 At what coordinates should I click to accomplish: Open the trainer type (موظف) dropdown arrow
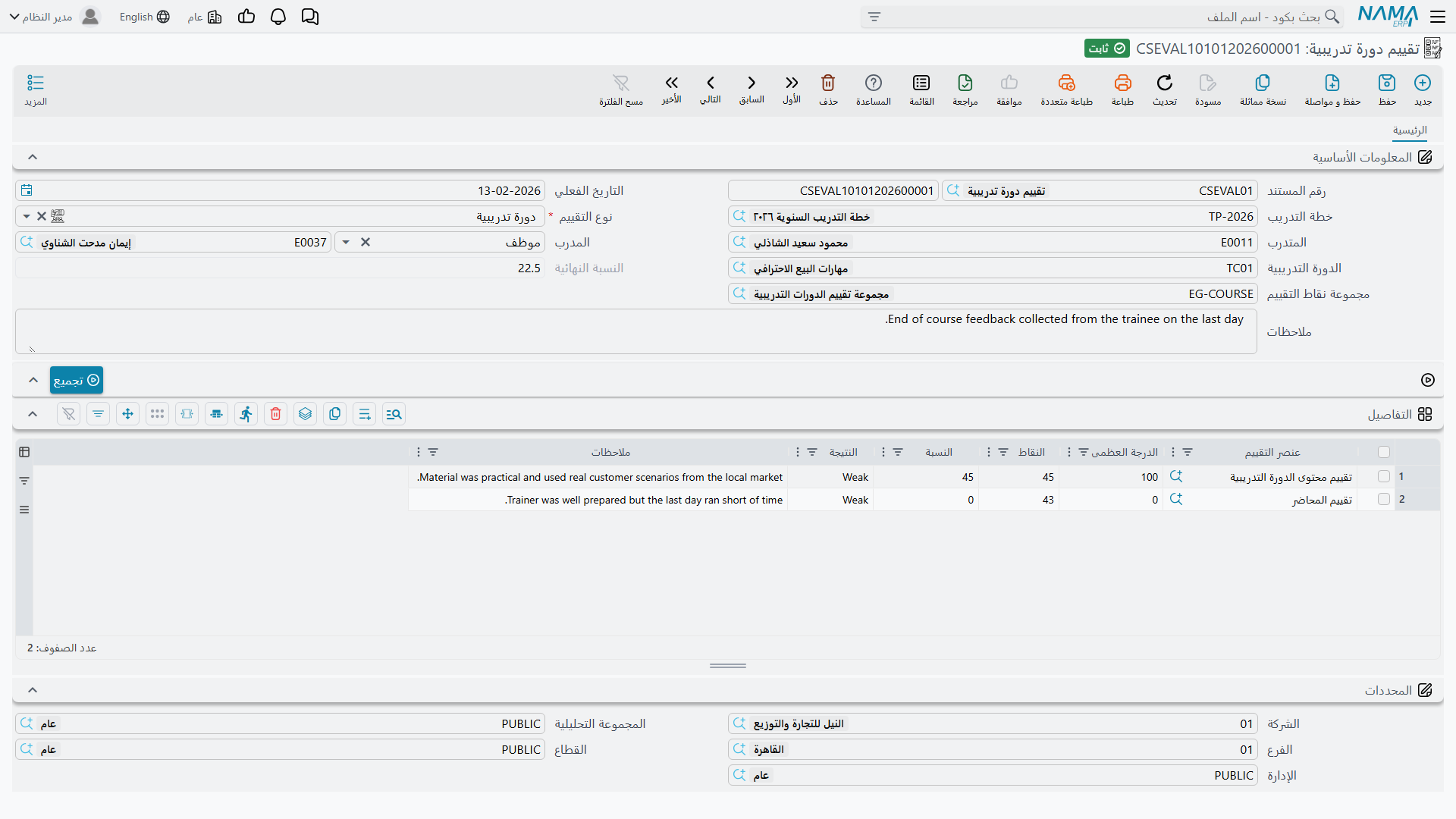click(x=346, y=242)
